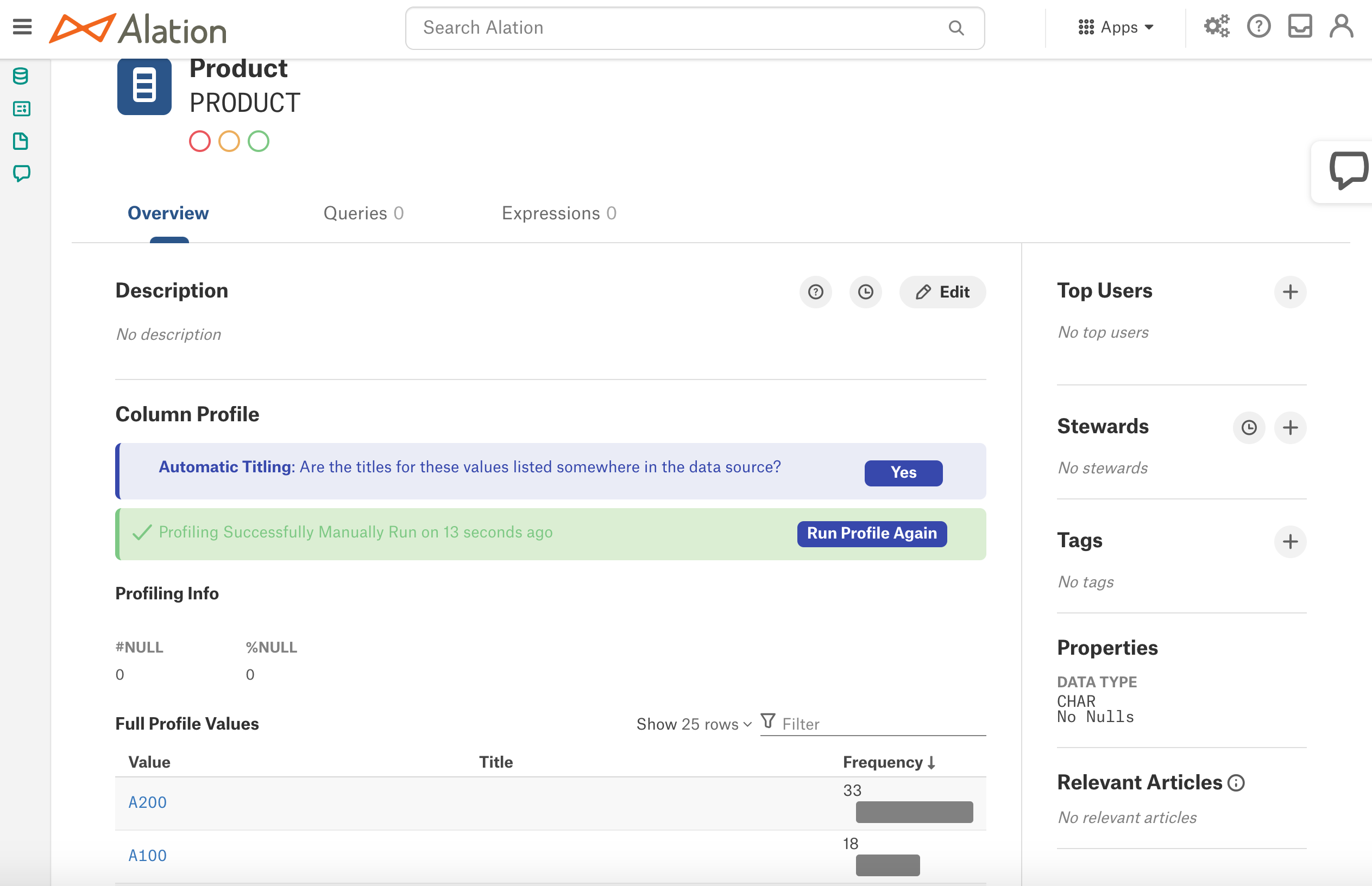This screenshot has height=886, width=1372.
Task: Open the Show 25 rows dropdown
Action: [694, 724]
